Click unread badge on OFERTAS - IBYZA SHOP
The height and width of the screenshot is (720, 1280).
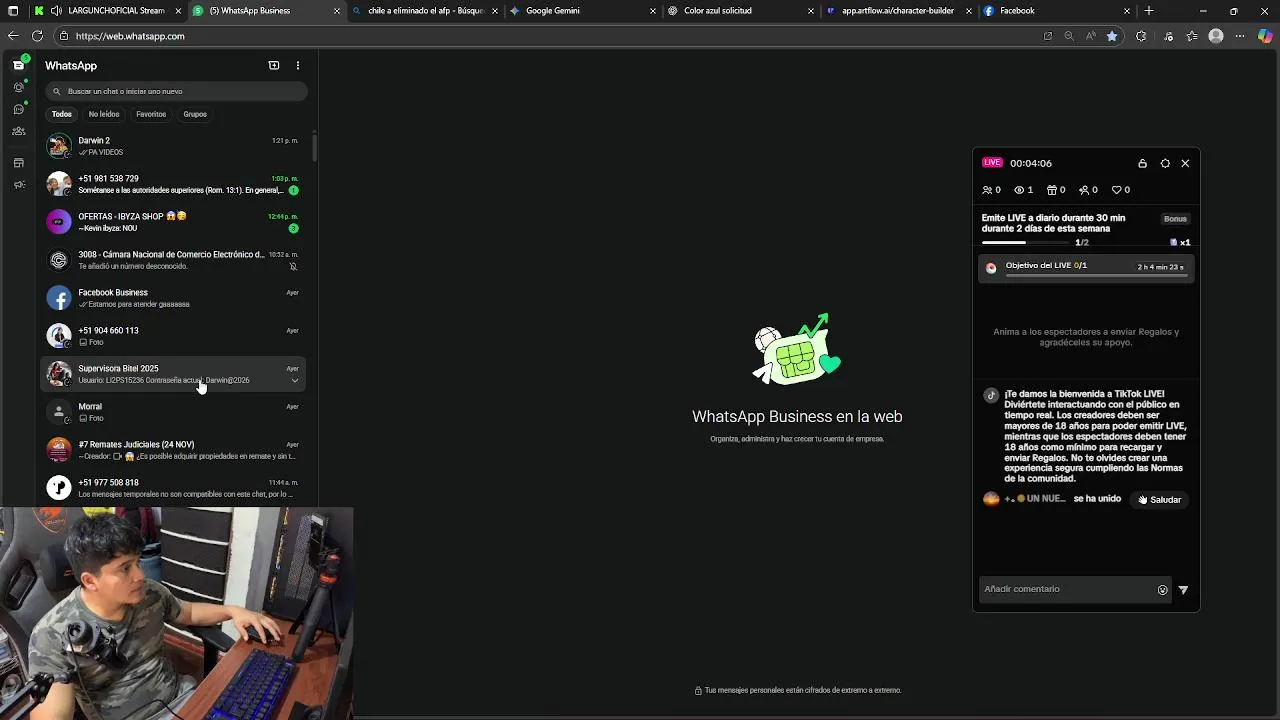293,228
